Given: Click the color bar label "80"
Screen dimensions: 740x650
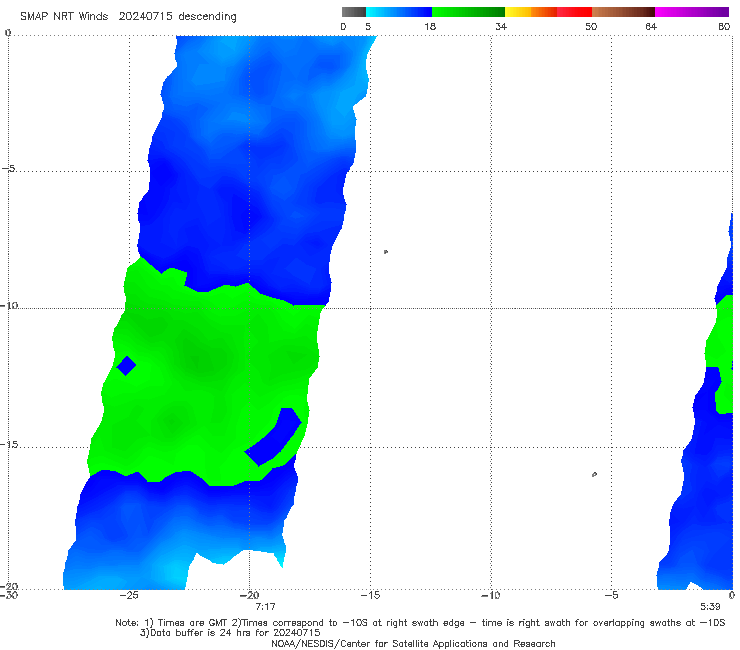Looking at the screenshot, I should pyautogui.click(x=724, y=26).
